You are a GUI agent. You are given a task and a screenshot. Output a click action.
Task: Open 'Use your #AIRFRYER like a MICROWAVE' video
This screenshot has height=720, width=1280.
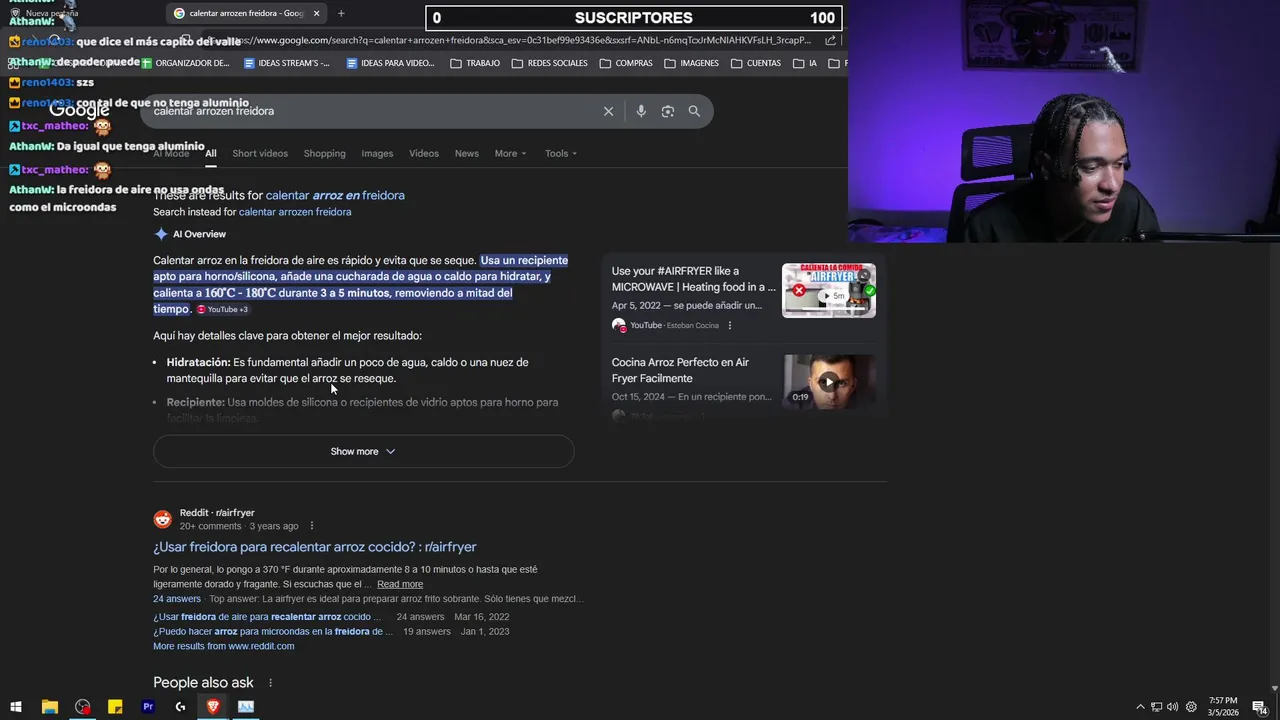click(693, 279)
